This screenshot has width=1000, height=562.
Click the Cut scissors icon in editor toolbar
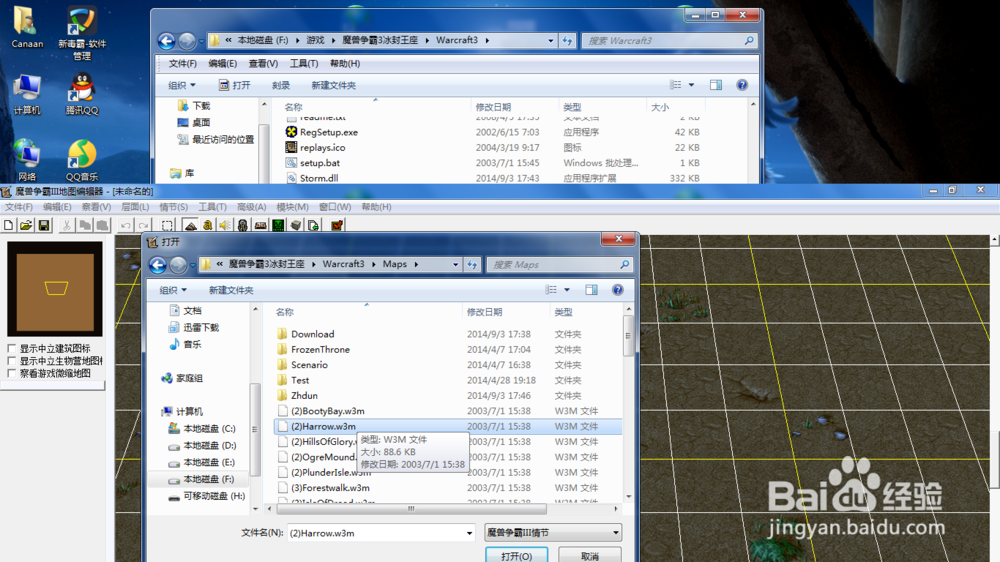pos(66,225)
